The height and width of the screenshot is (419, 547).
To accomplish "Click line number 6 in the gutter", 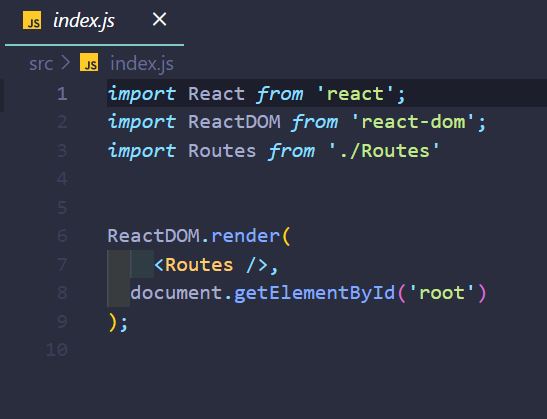I will [62, 235].
